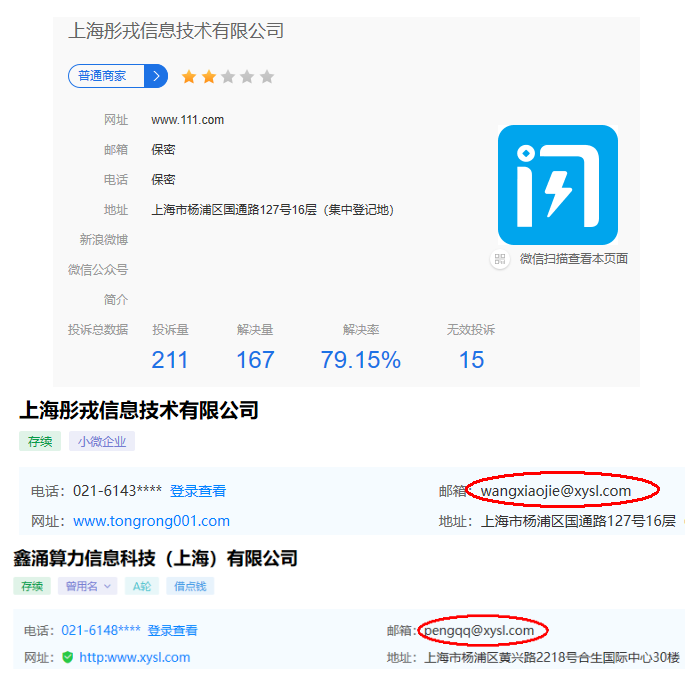Click the 借点钱 tag
This screenshot has height=683, width=698.
[190, 586]
